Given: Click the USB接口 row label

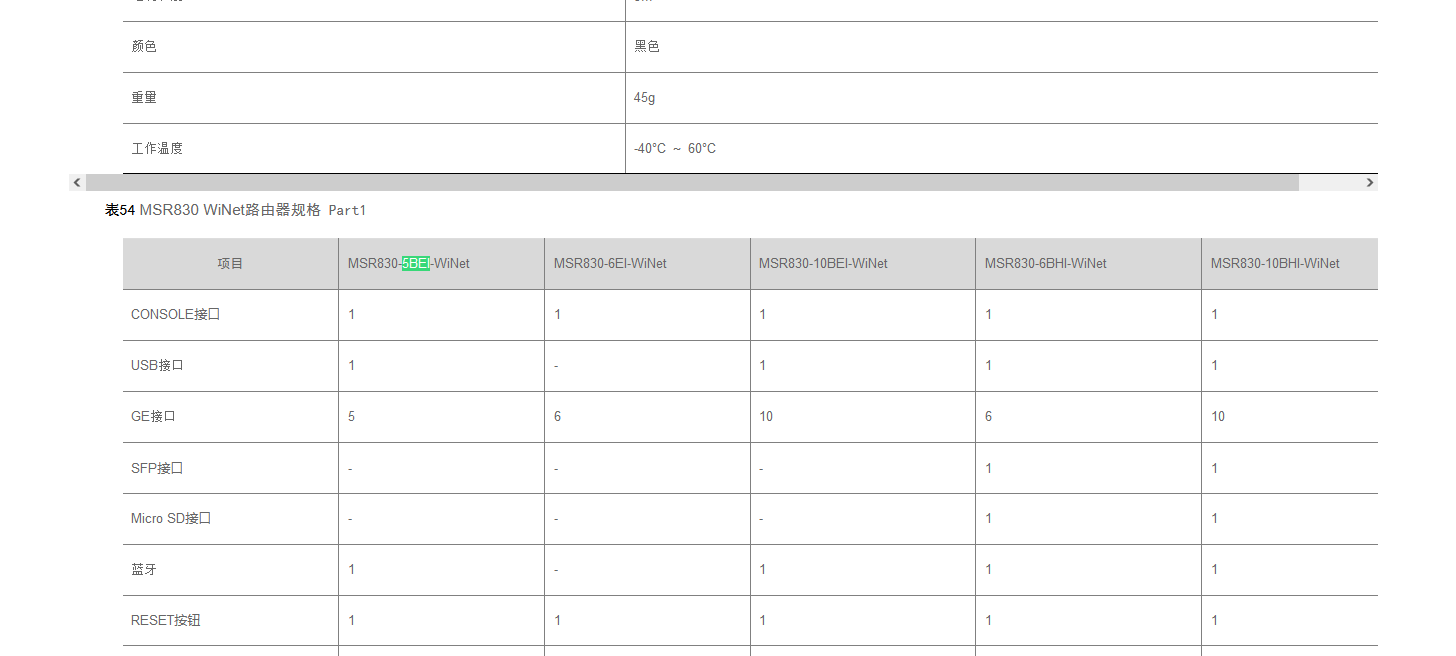Looking at the screenshot, I should pyautogui.click(x=157, y=366).
